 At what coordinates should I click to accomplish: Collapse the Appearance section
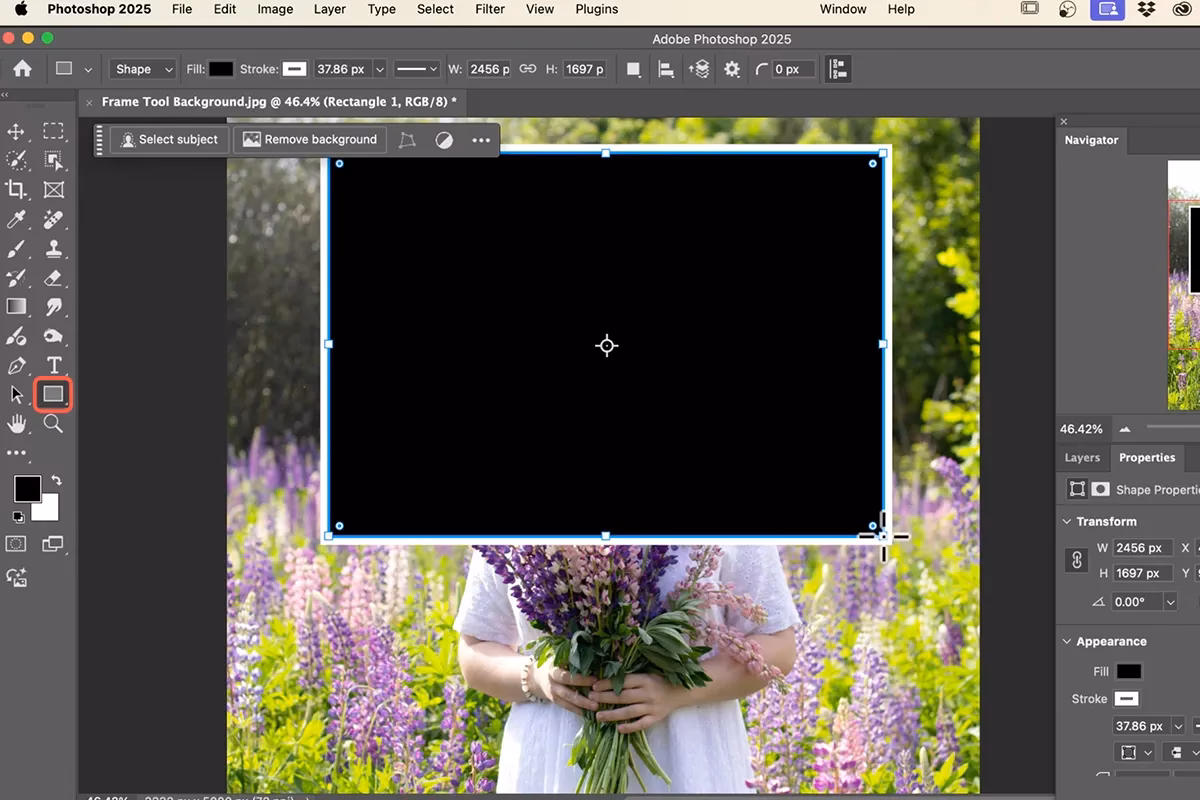pyautogui.click(x=1066, y=641)
